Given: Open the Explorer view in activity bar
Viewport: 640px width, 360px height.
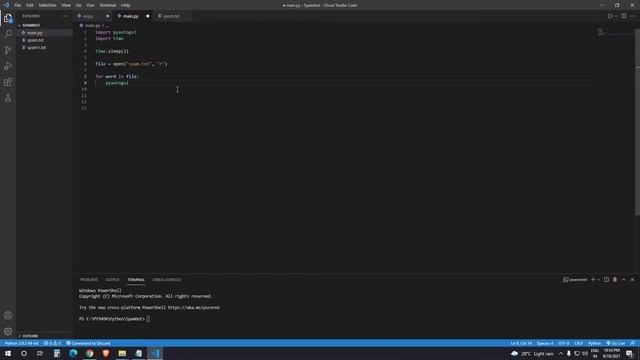Looking at the screenshot, I should pyautogui.click(x=8, y=18).
